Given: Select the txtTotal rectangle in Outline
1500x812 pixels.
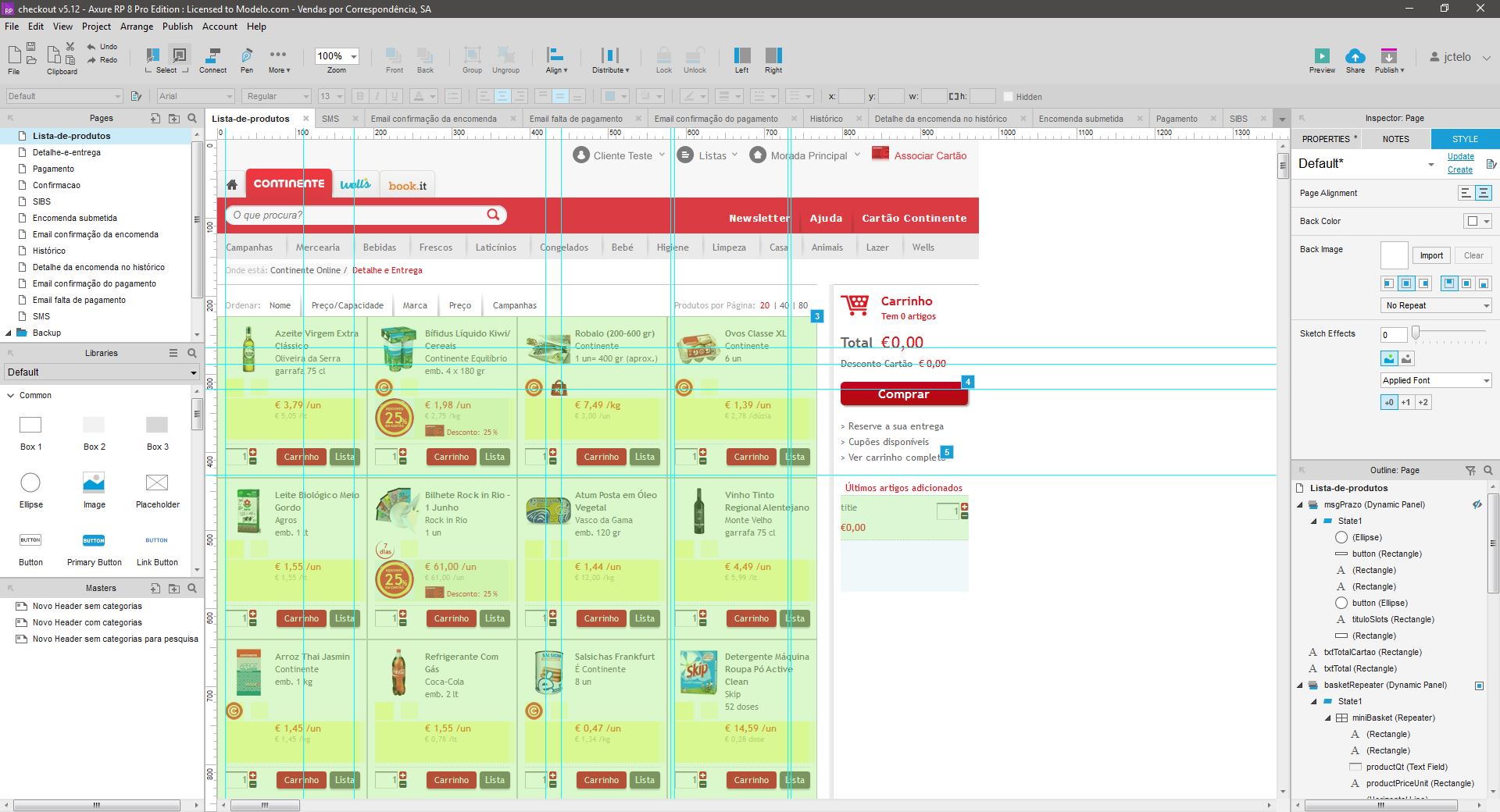Looking at the screenshot, I should [1359, 669].
